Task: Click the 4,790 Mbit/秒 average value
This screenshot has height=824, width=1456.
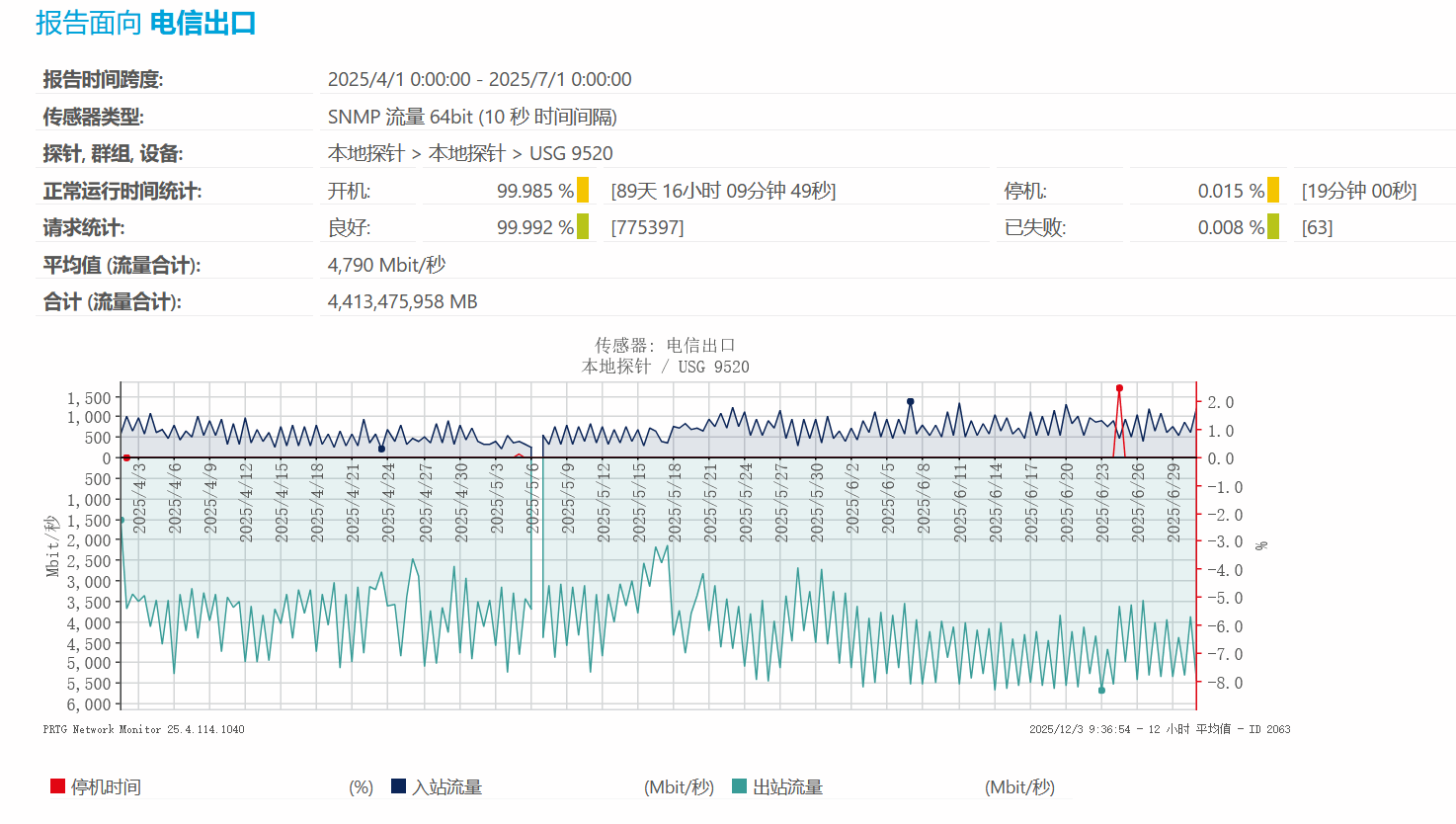Action: pos(386,265)
